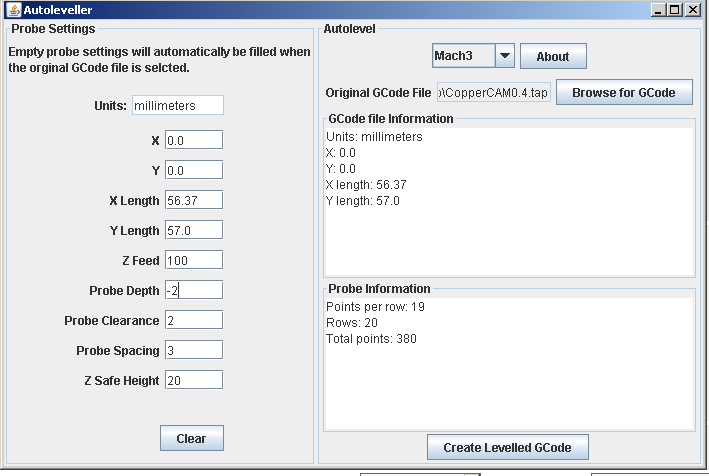The image size is (709, 476).
Task: Click the Z Feed input field
Action: coord(194,260)
